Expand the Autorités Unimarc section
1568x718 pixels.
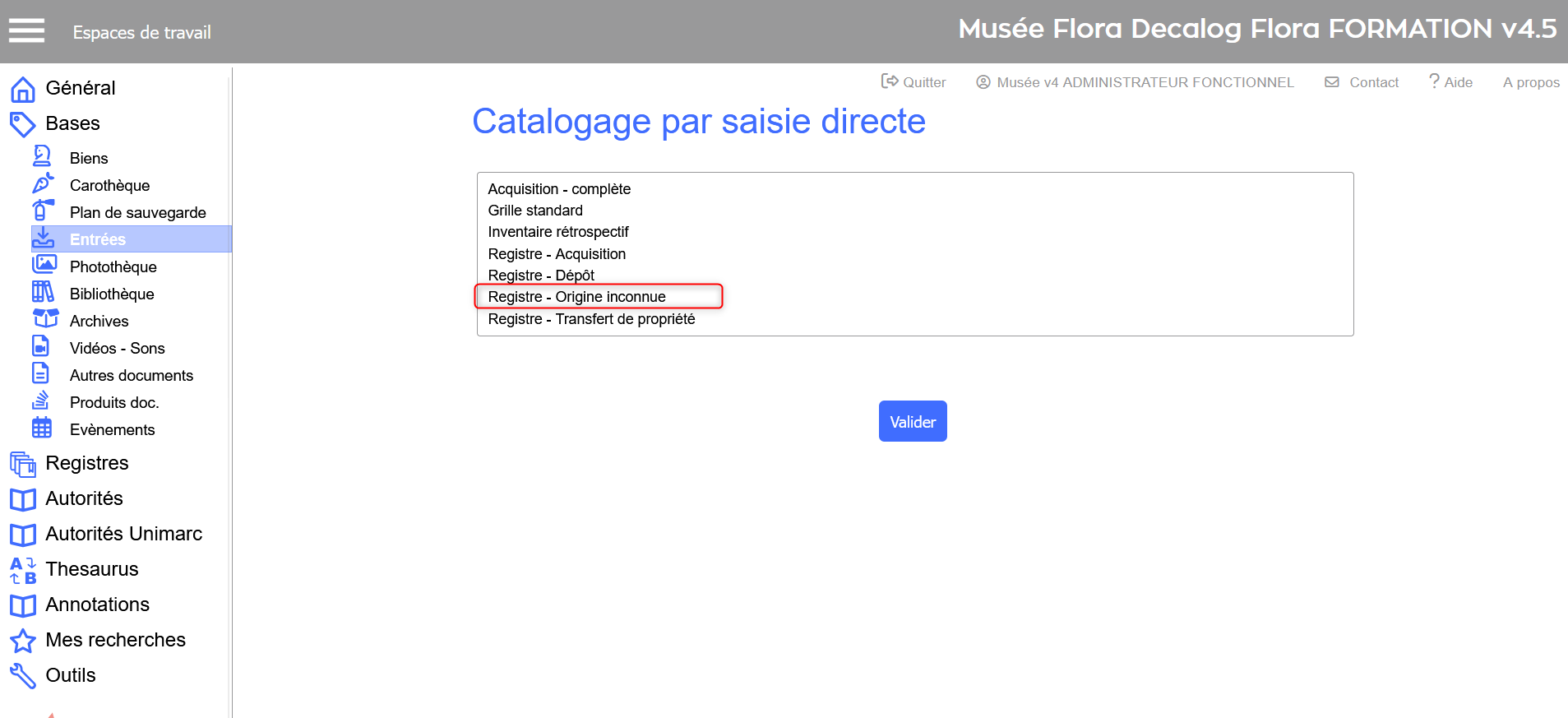pos(123,534)
